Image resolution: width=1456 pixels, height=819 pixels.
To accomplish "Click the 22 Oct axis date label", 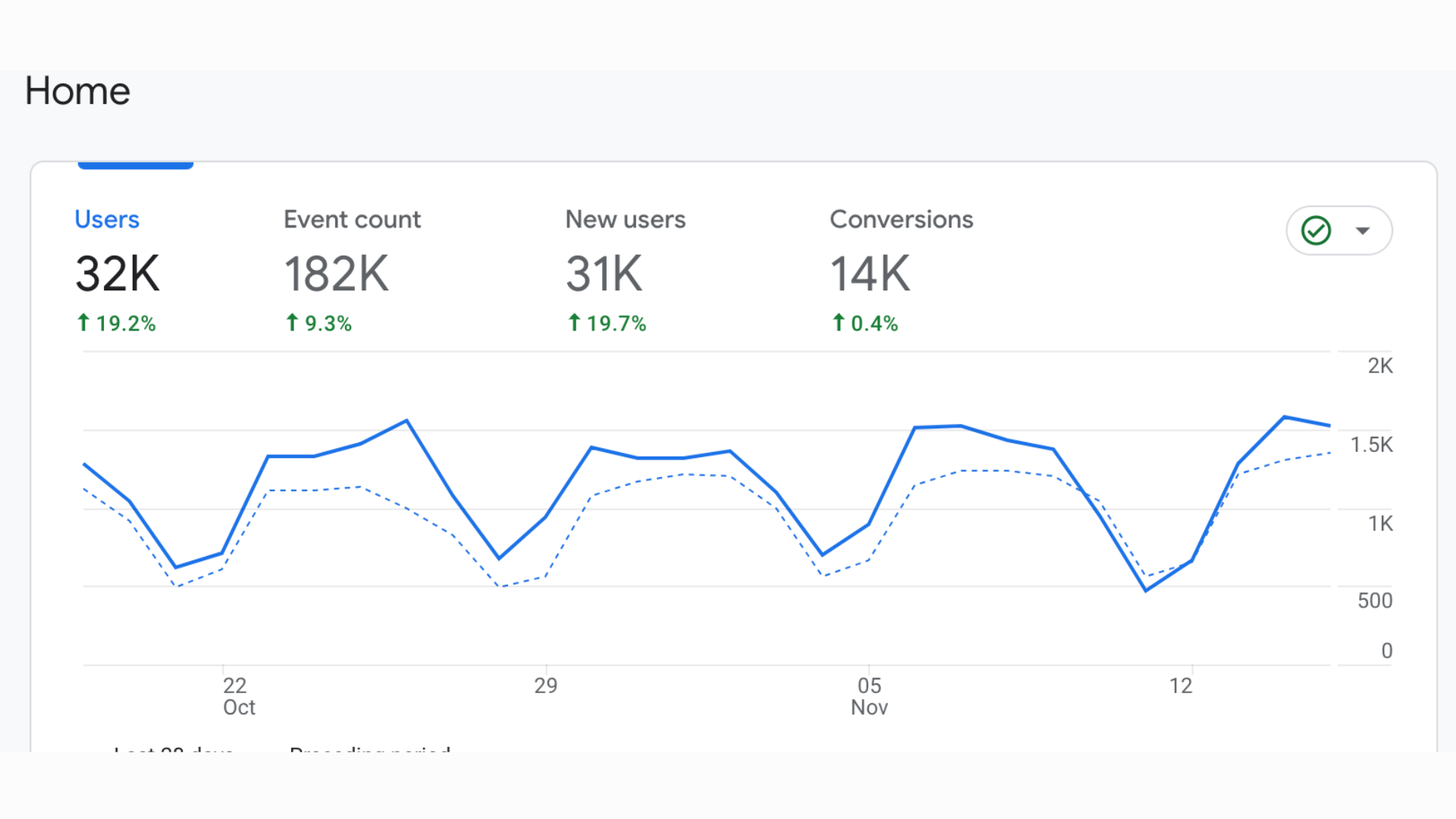I will pyautogui.click(x=239, y=696).
